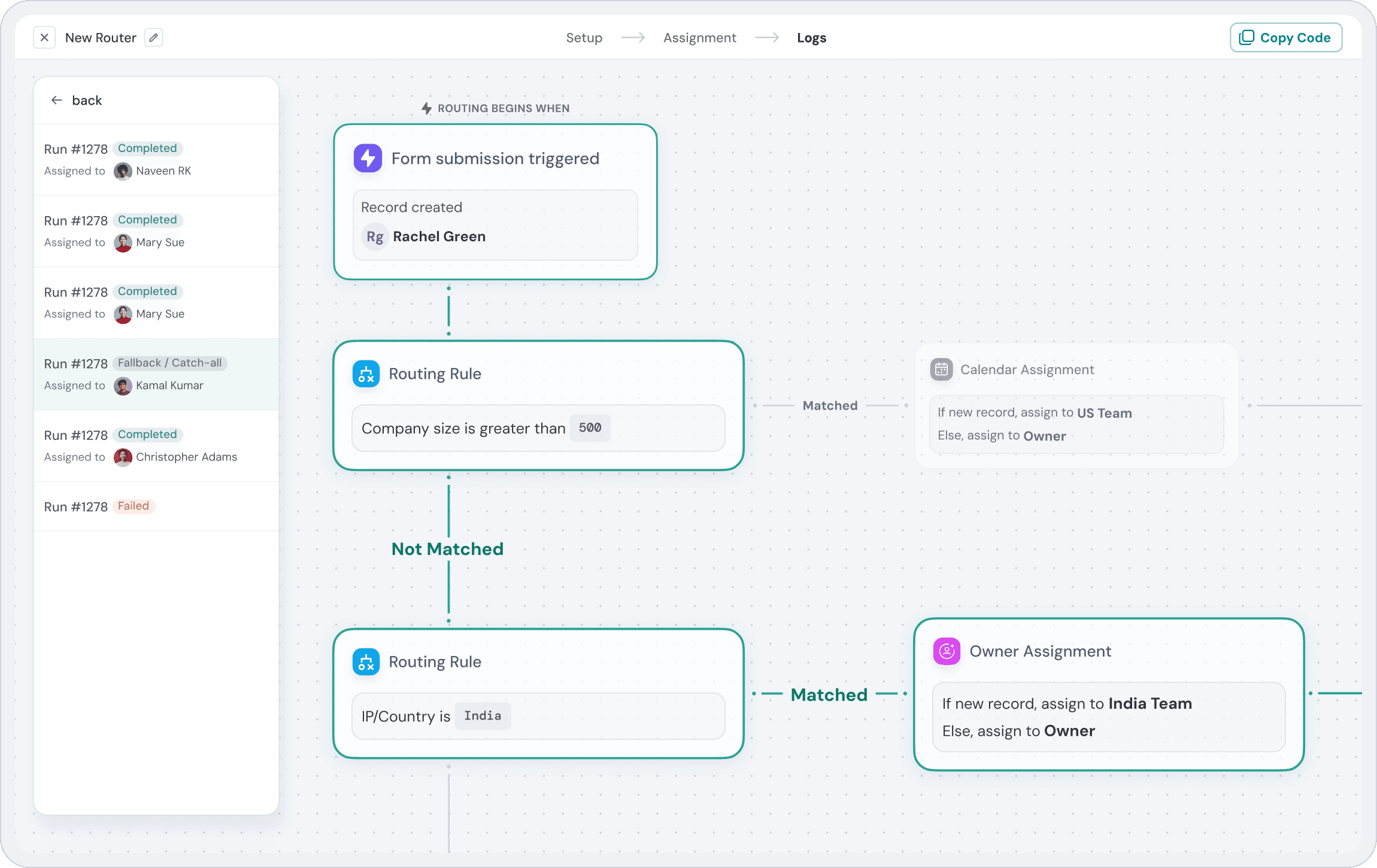Image resolution: width=1377 pixels, height=868 pixels.
Task: Click the first Routing Rule icon
Action: 366,374
